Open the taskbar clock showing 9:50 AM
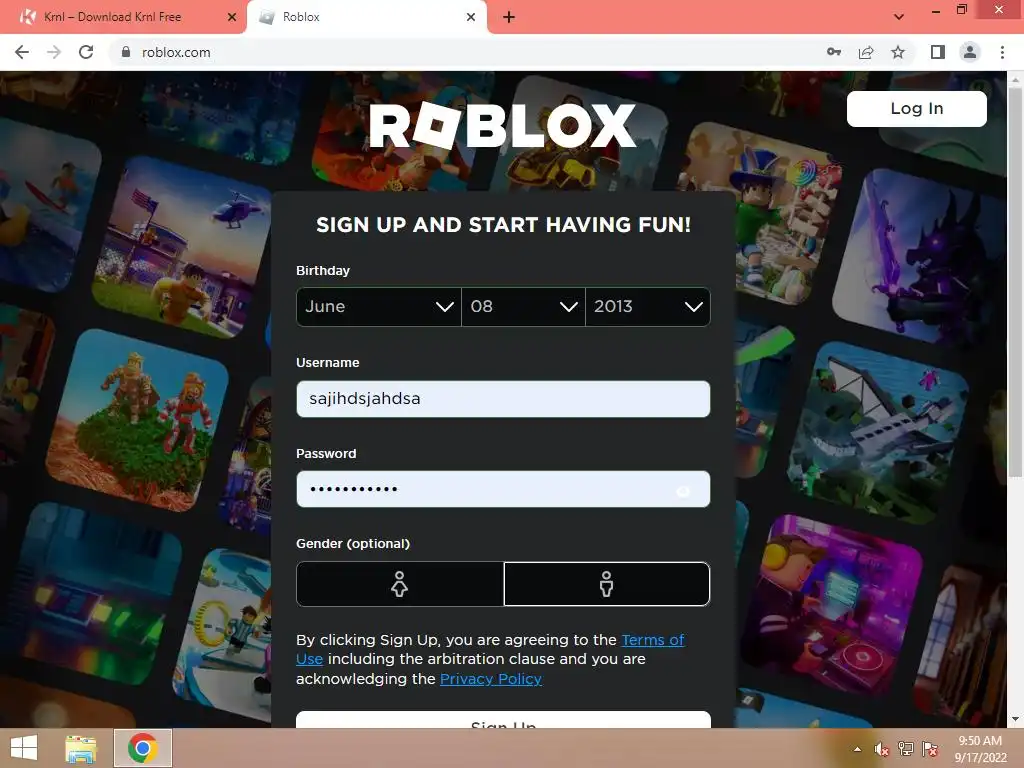Image resolution: width=1024 pixels, height=768 pixels. pos(980,749)
